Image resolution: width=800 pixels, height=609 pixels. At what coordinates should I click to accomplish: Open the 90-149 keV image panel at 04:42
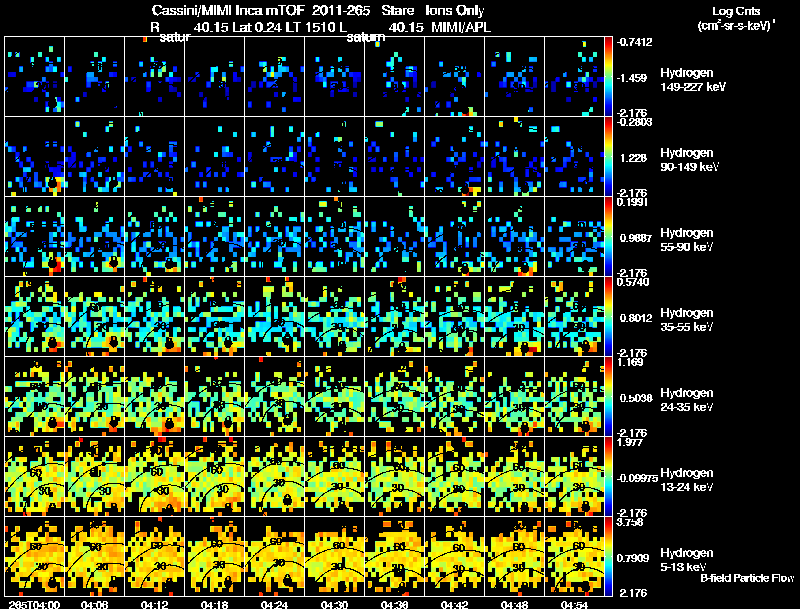pyautogui.click(x=454, y=156)
